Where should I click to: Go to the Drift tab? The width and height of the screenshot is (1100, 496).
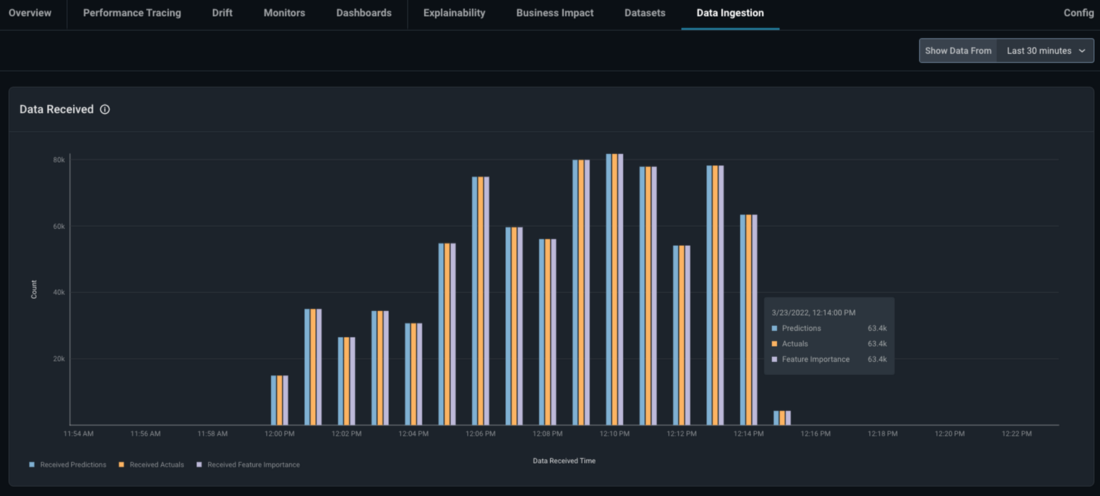[x=222, y=13]
